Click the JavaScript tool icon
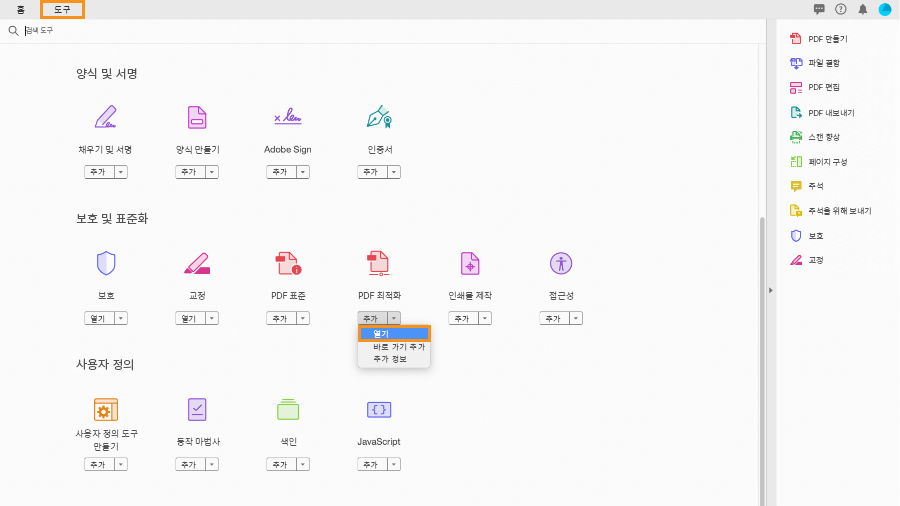 click(x=379, y=409)
